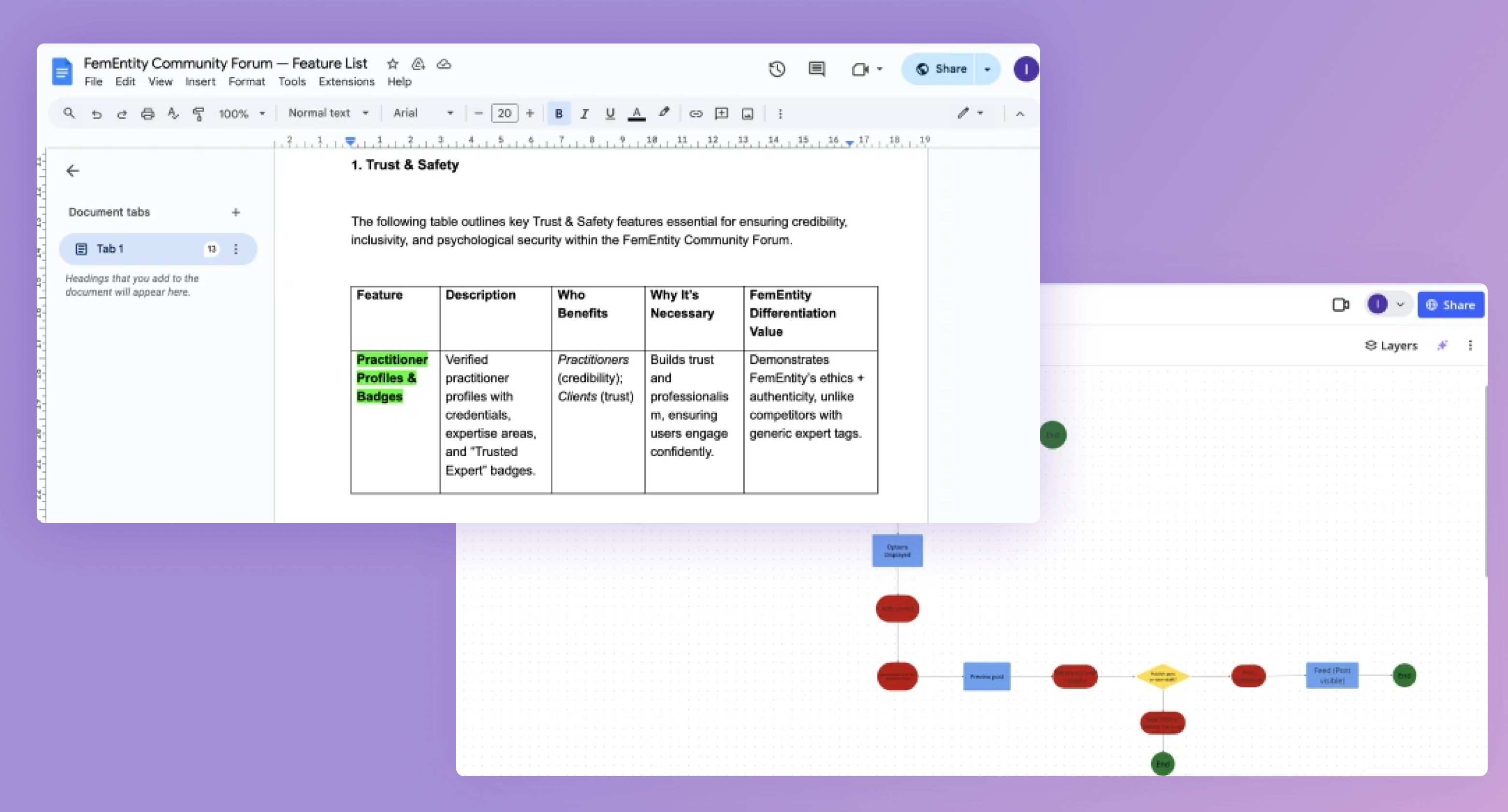This screenshot has height=812, width=1508.
Task: Select Tab 1 in sidebar
Action: tap(158, 249)
